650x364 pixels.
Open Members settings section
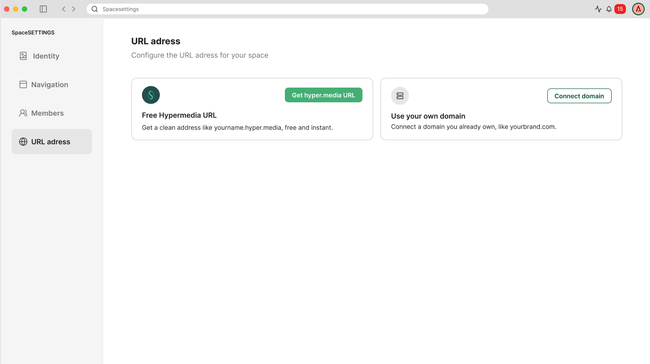point(52,113)
